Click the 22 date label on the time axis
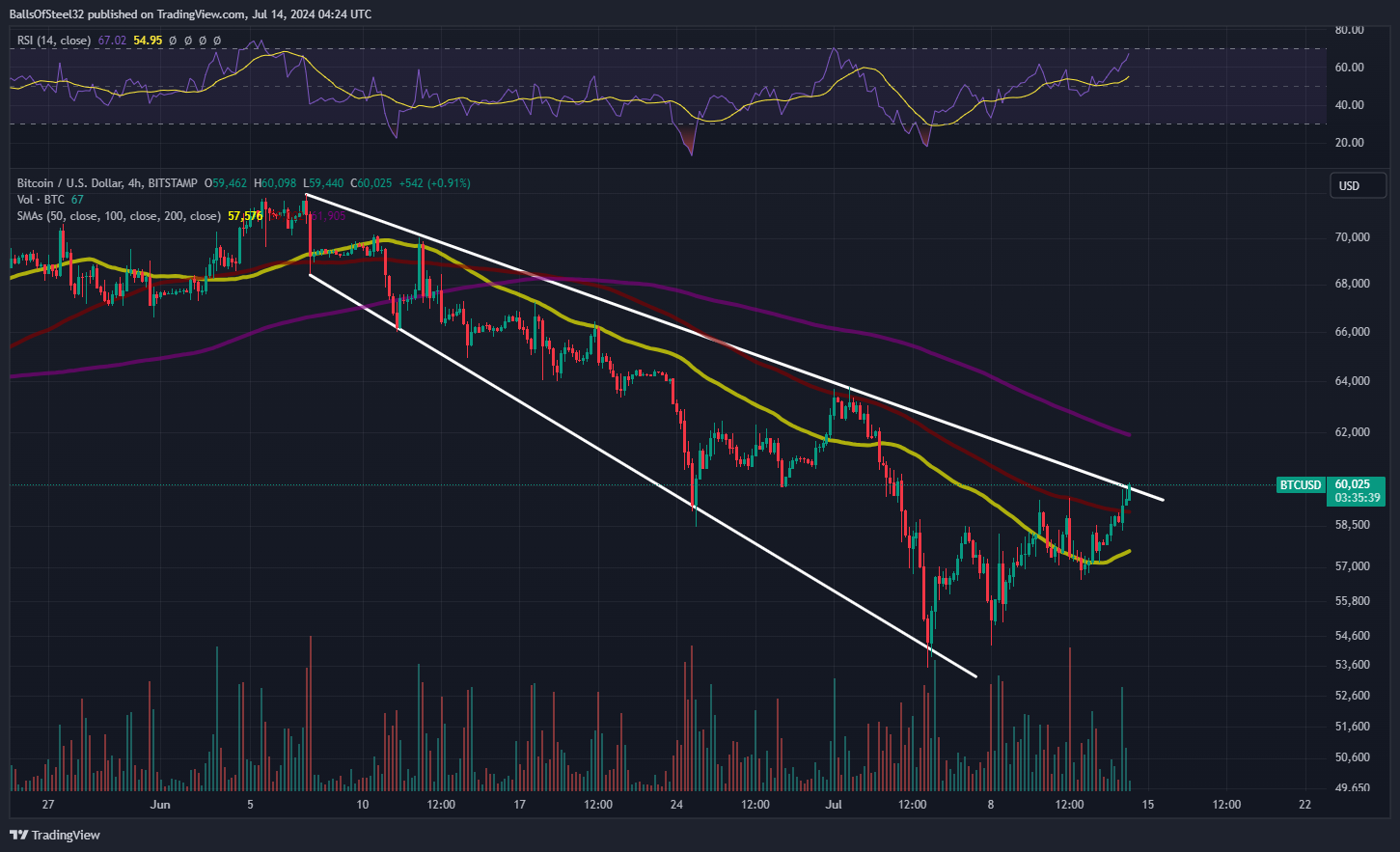This screenshot has height=852, width=1400. pos(1305,804)
